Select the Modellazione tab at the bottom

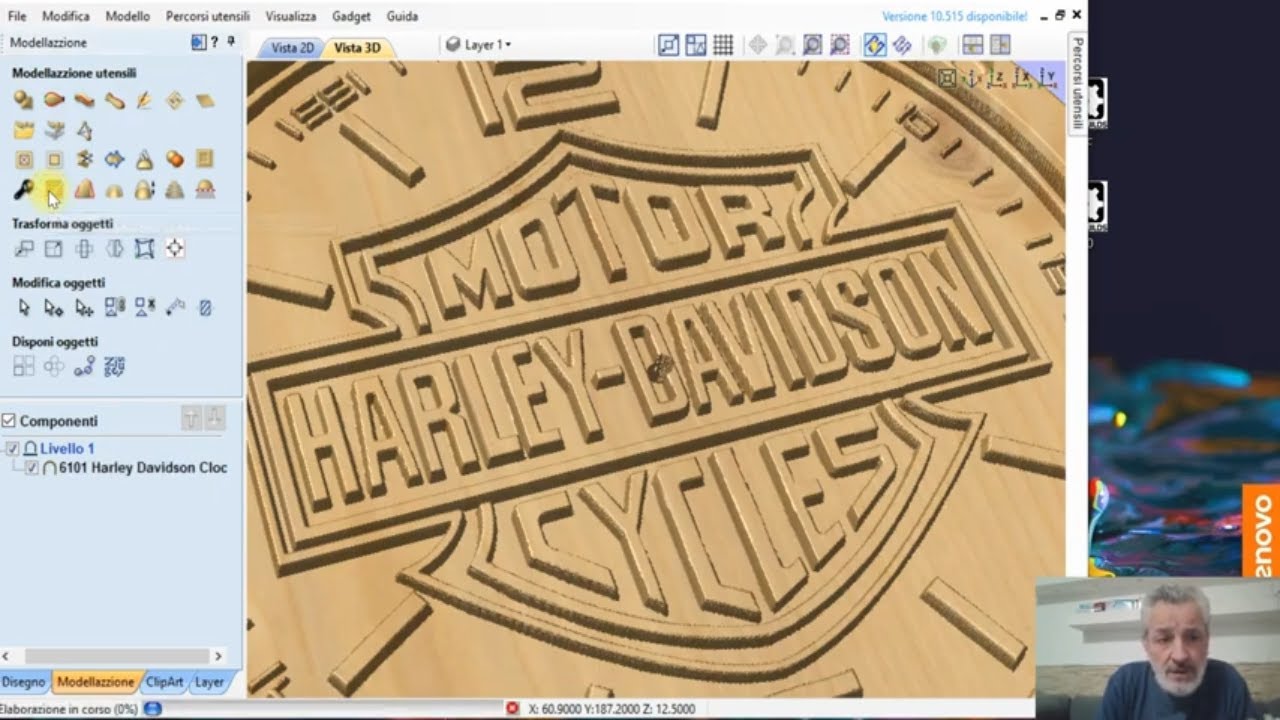(95, 682)
